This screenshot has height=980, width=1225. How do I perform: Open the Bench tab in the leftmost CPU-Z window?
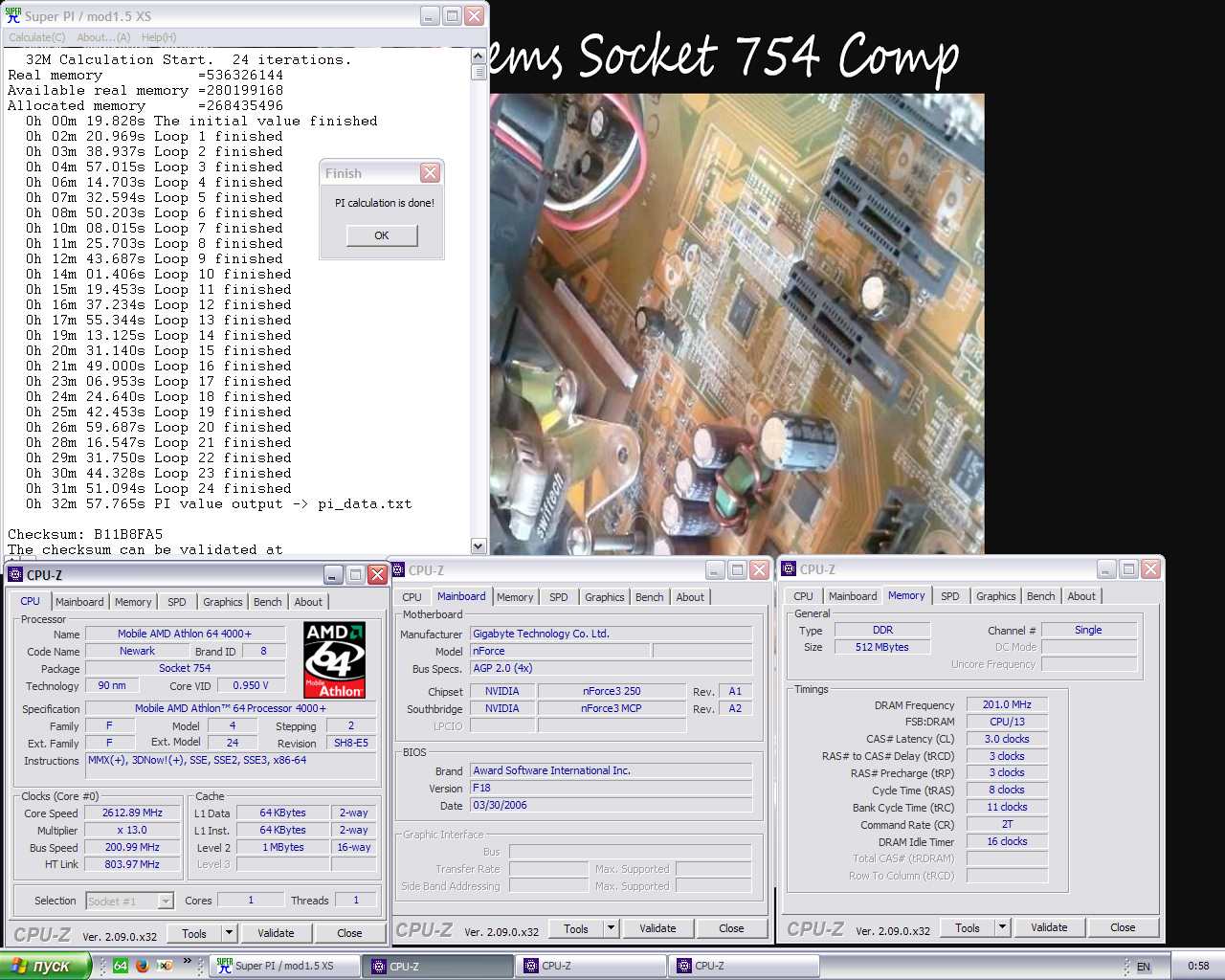tap(268, 602)
